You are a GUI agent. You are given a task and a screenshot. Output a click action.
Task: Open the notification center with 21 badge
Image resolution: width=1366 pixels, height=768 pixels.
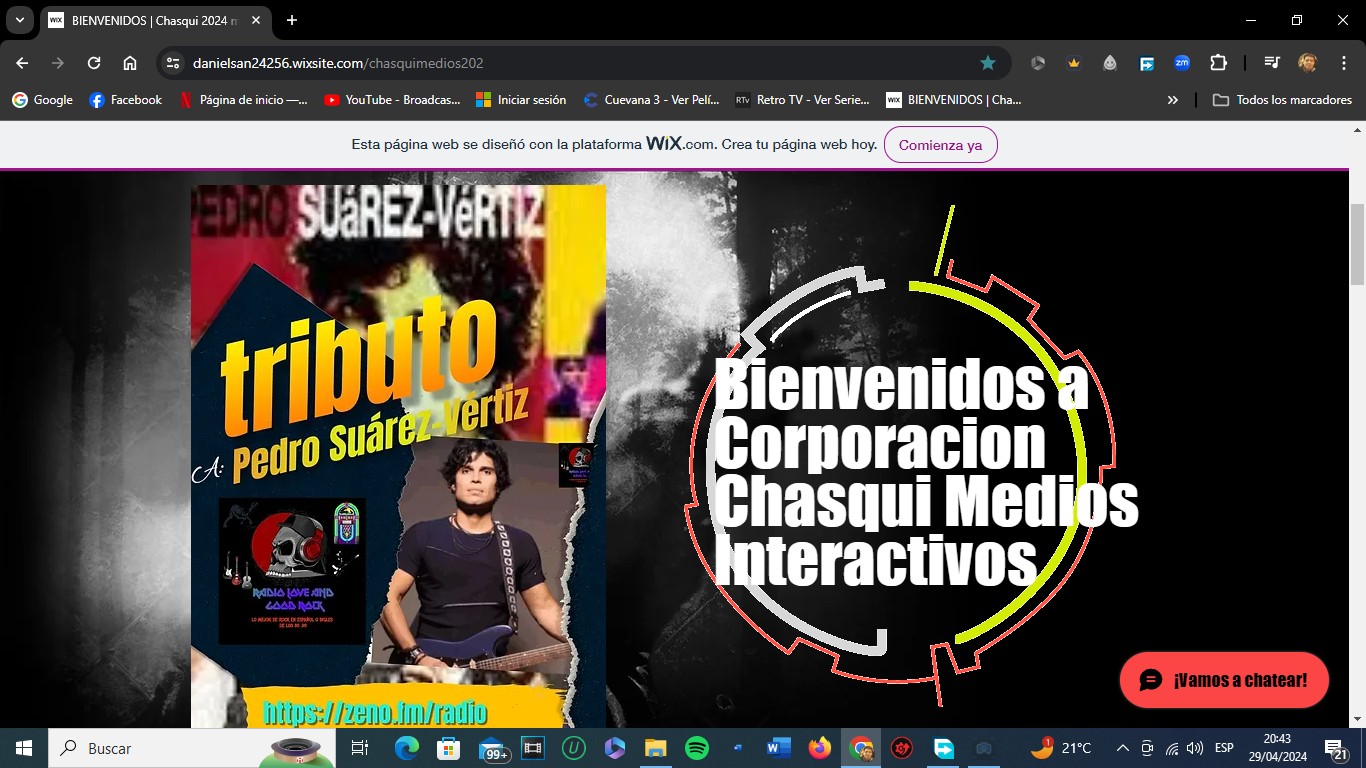coord(1336,748)
